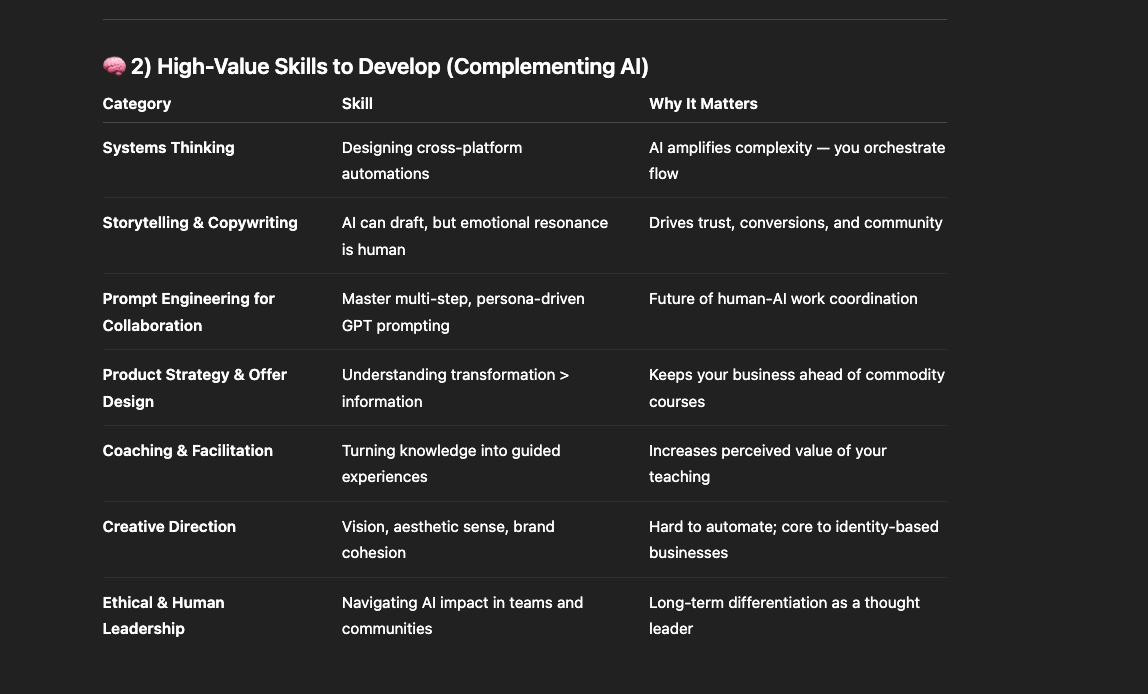Click the 'Category' column header
The height and width of the screenshot is (694, 1148).
pos(137,104)
